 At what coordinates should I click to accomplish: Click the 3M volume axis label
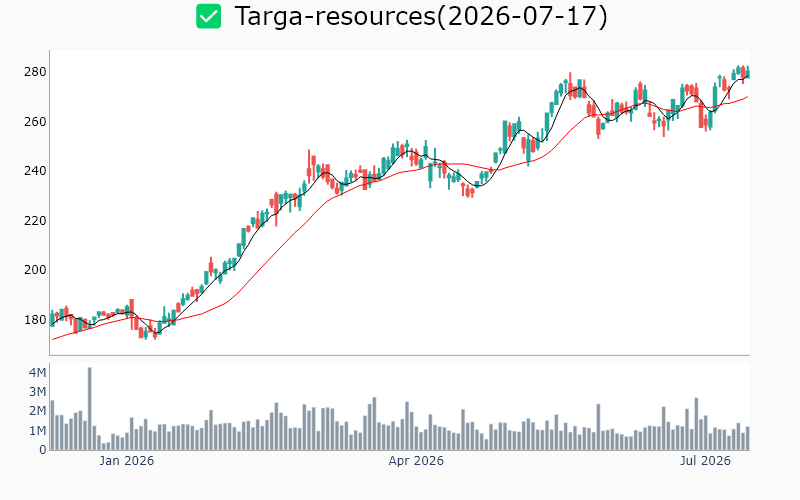point(37,392)
